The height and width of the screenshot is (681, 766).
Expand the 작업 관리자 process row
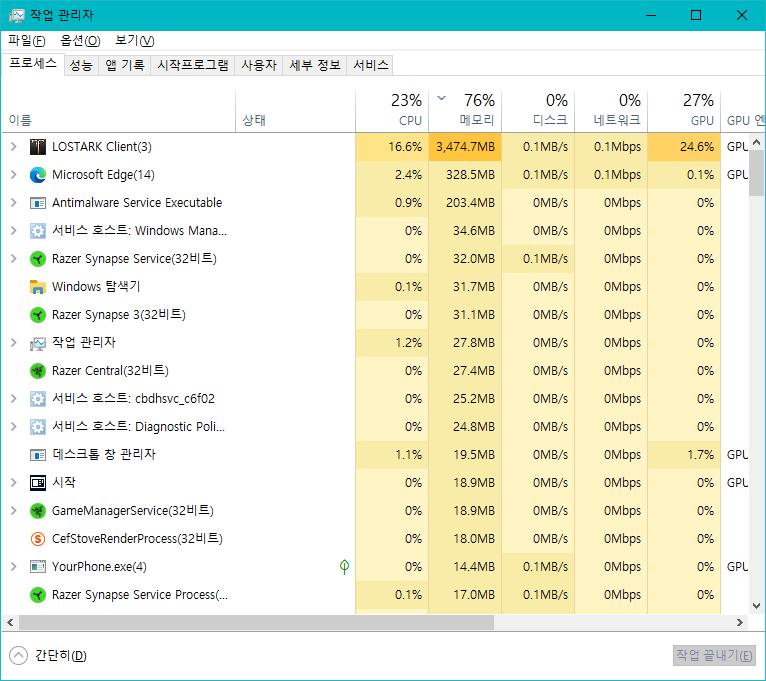pyautogui.click(x=14, y=343)
